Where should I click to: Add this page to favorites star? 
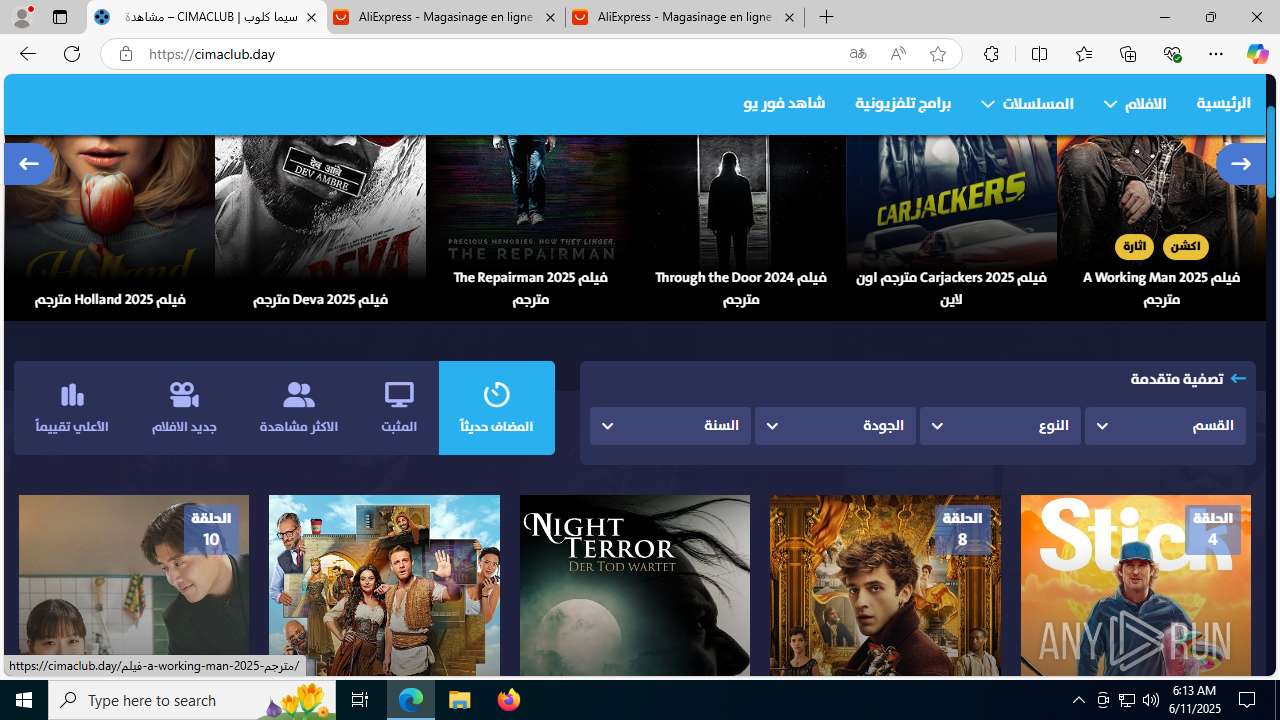(x=938, y=54)
